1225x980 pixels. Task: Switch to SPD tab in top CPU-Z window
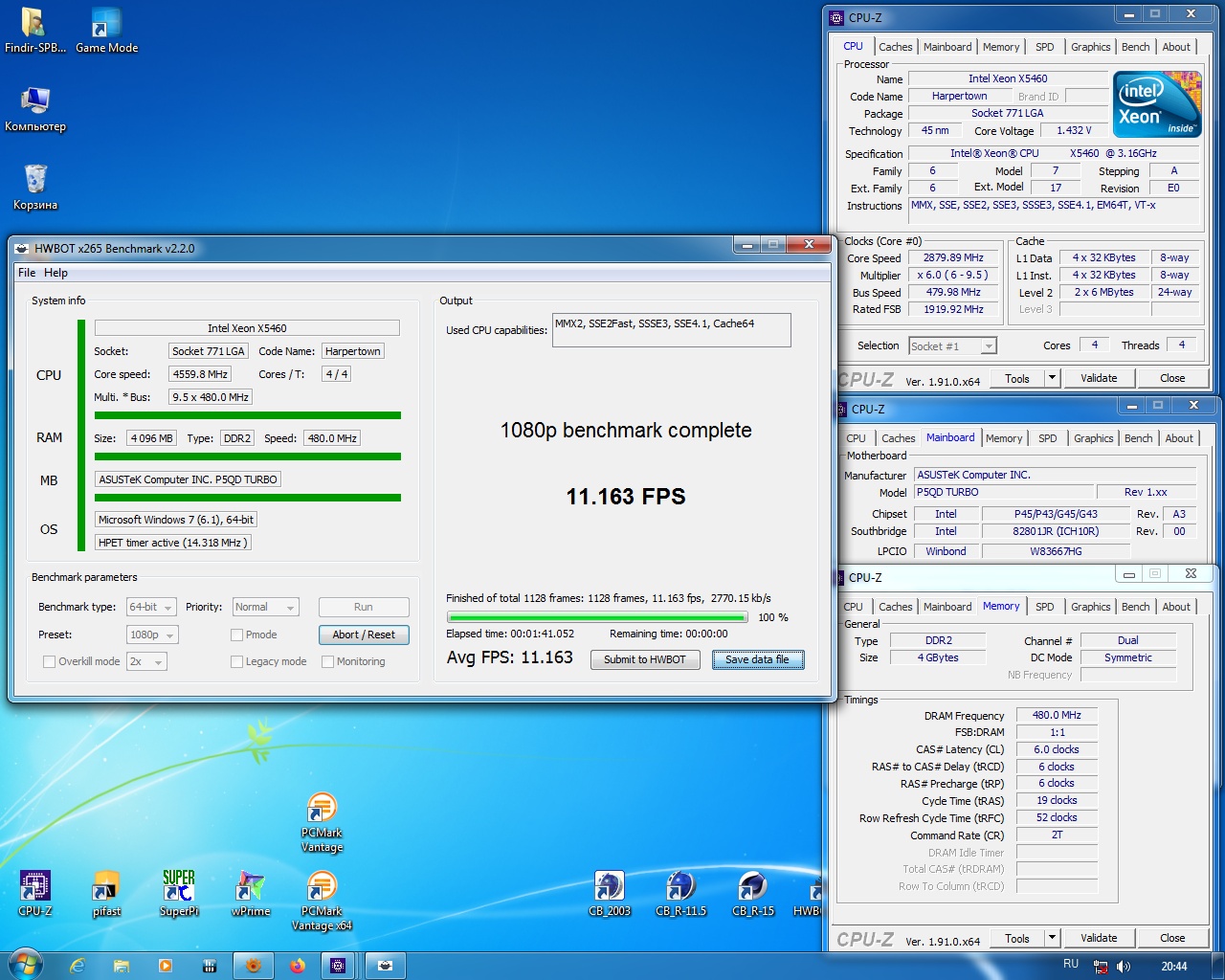pos(1045,47)
